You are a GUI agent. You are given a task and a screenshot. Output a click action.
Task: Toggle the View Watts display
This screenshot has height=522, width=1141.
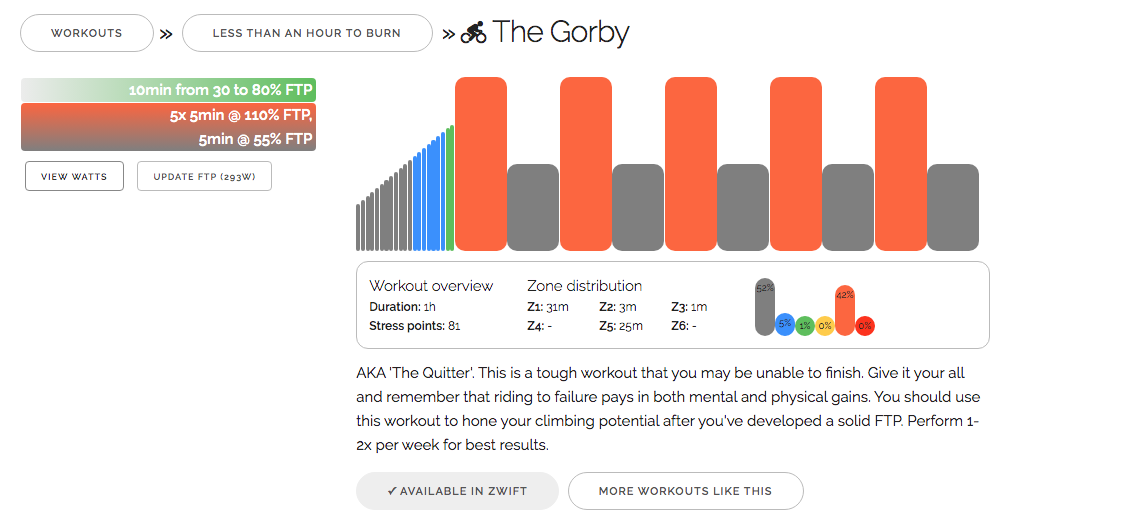pyautogui.click(x=74, y=176)
